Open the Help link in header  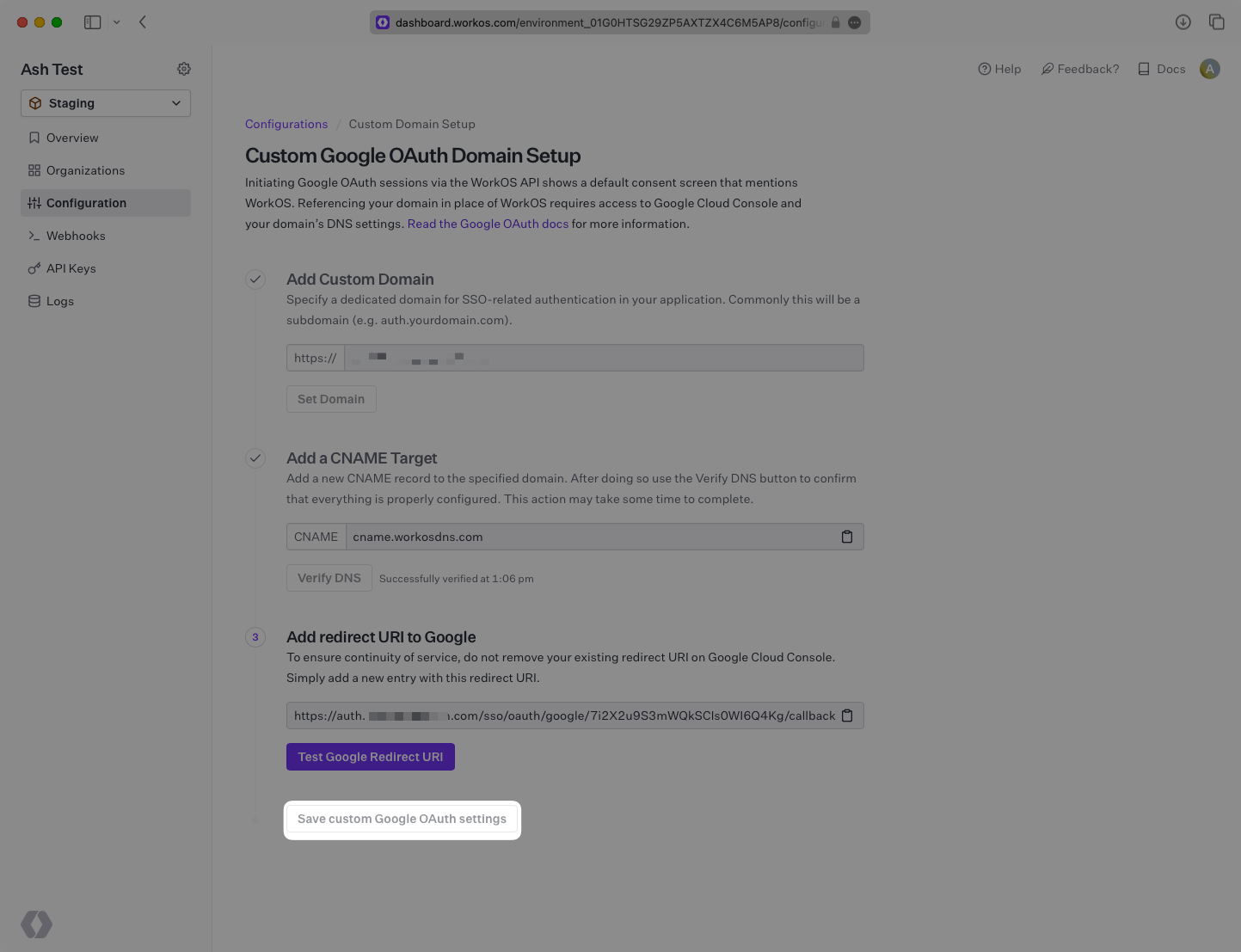click(x=999, y=69)
